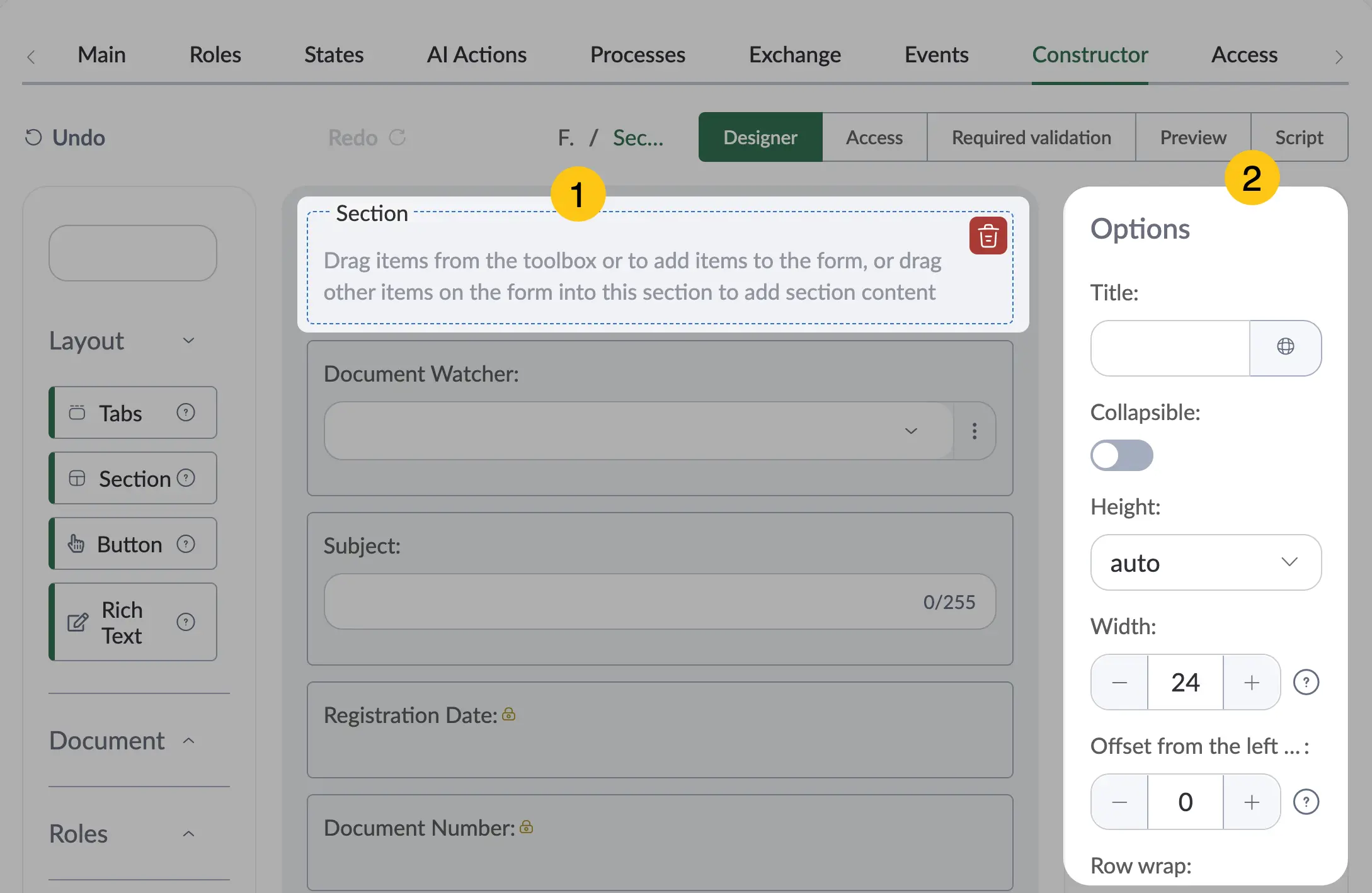Click the Rich Text edit icon
The height and width of the screenshot is (893, 1372).
click(x=77, y=622)
